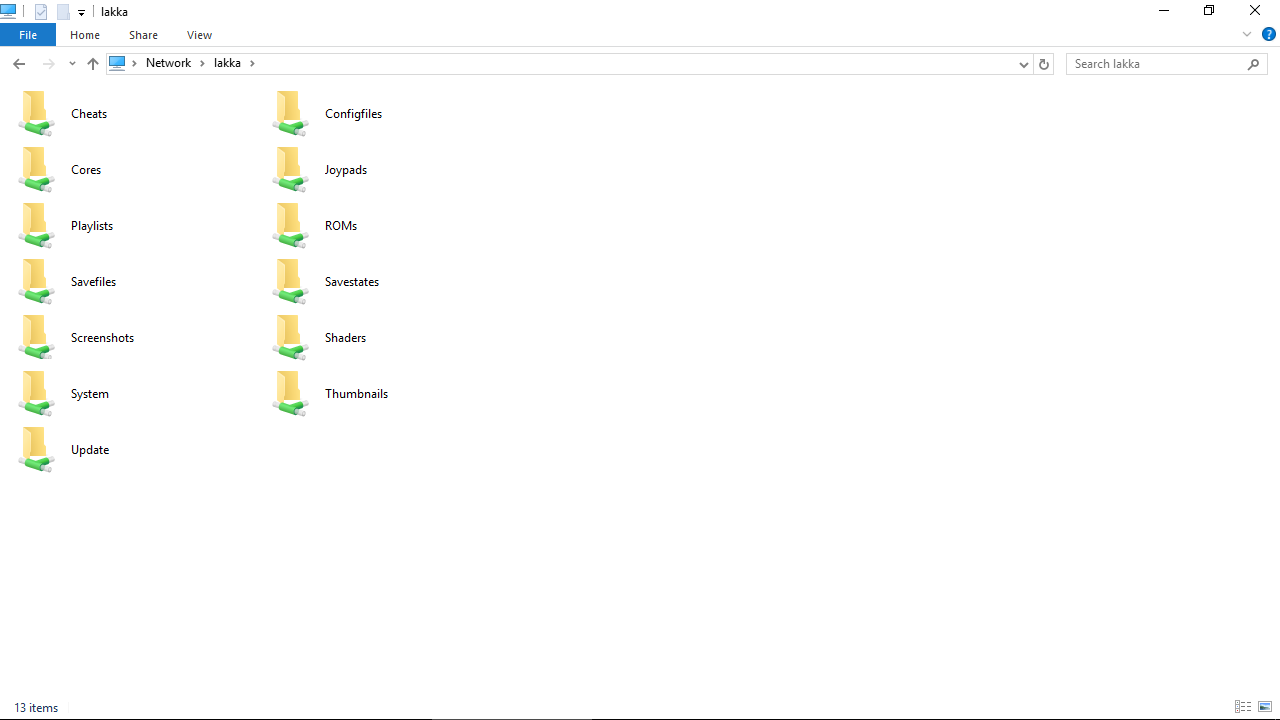Select the ROMs shared folder icon
This screenshot has width=1280, height=720.
[x=290, y=226]
